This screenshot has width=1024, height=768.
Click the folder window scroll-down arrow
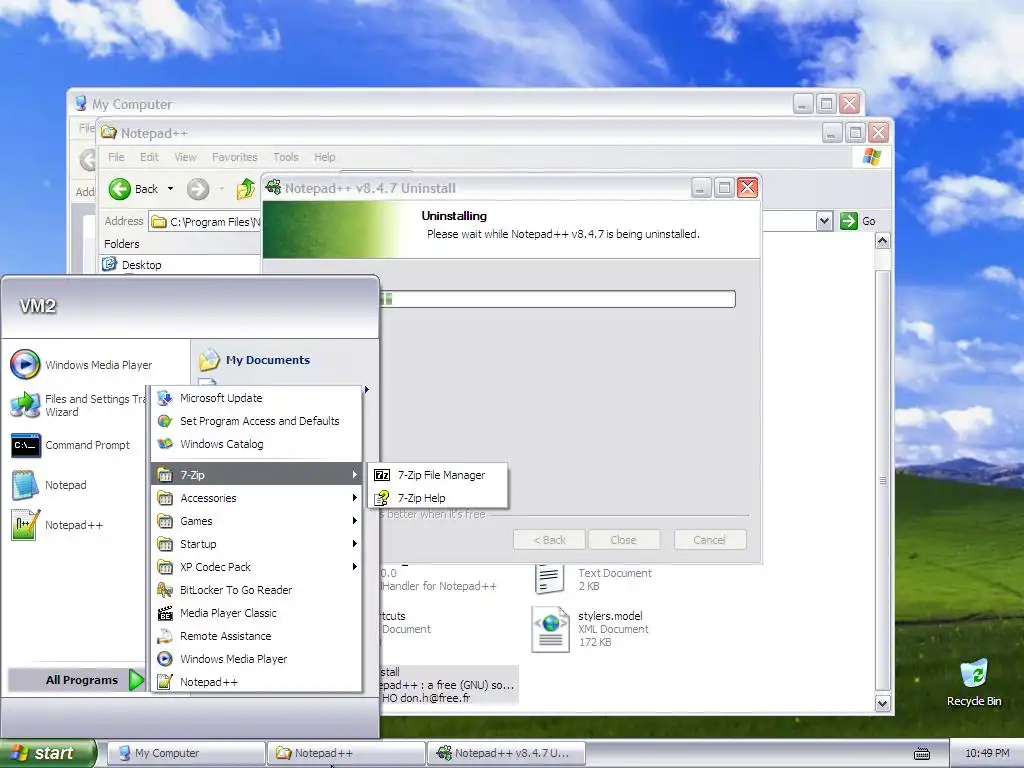click(882, 703)
